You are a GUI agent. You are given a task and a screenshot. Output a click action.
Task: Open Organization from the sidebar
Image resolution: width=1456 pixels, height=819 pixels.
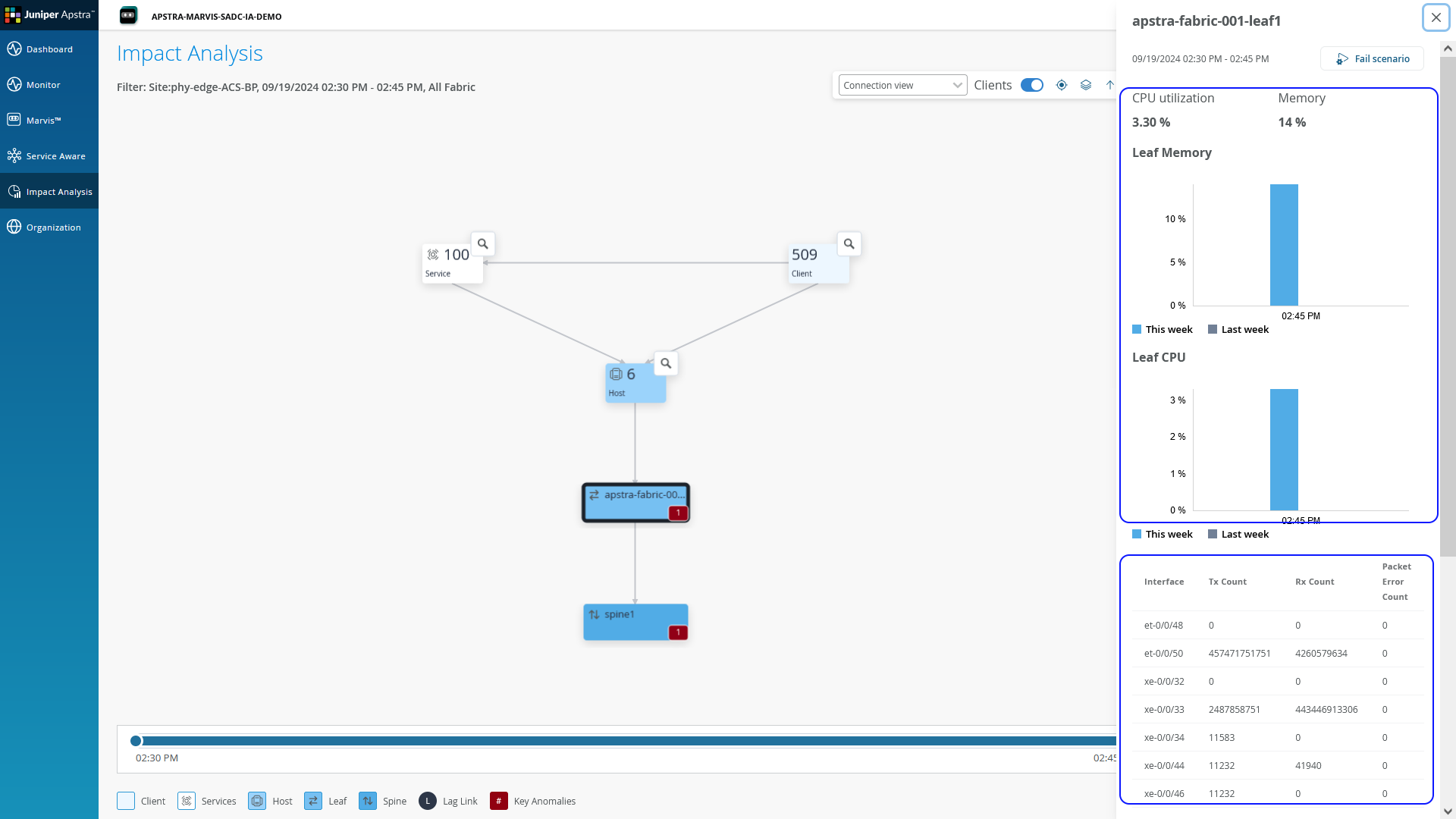click(52, 227)
